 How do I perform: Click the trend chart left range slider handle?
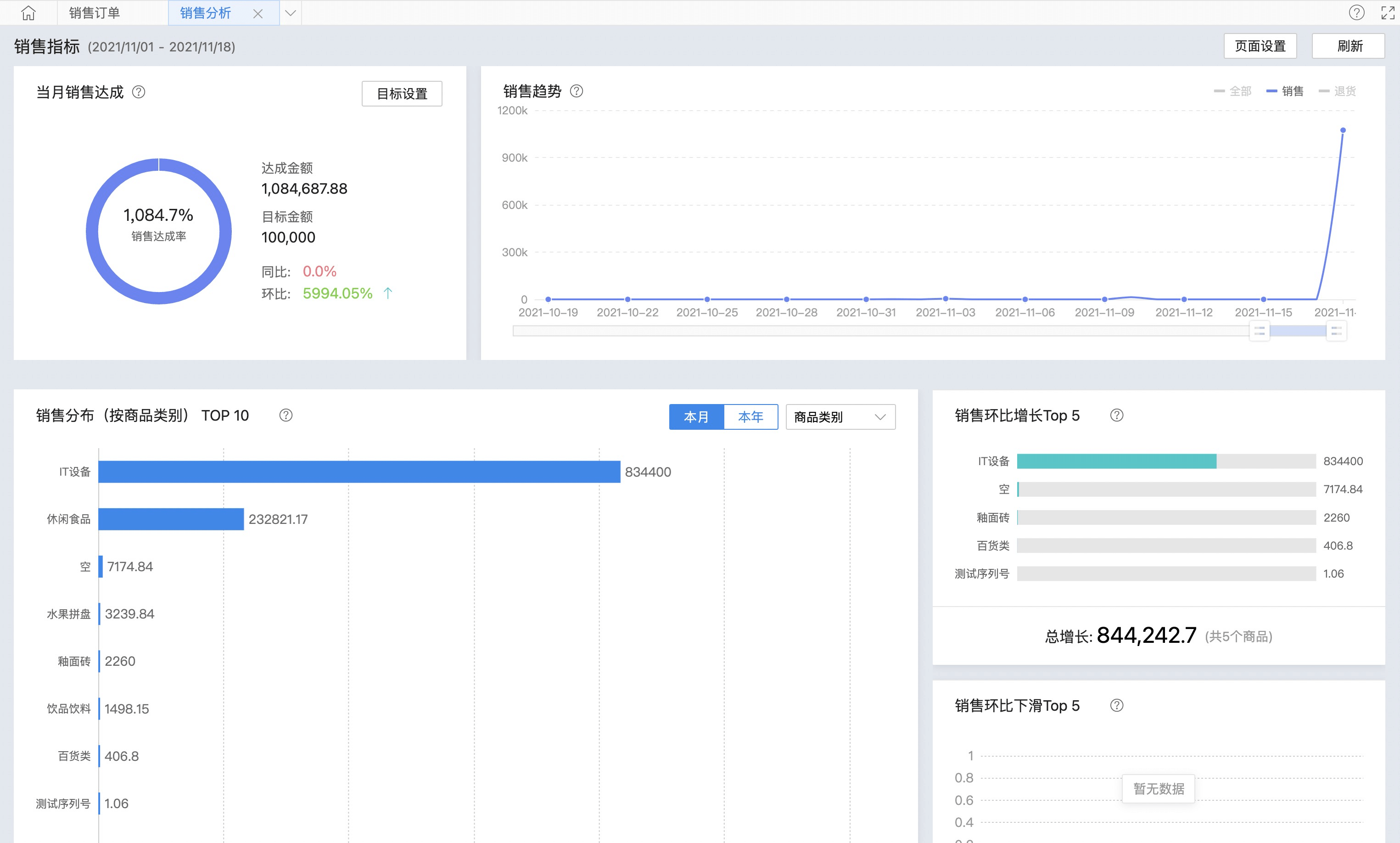[1259, 331]
